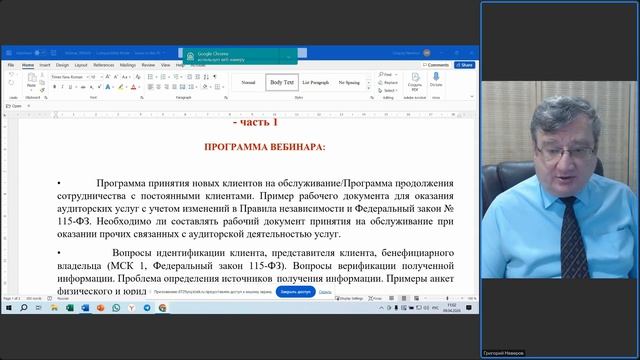Toggle Italic formatting
The height and width of the screenshot is (360, 640).
[x=62, y=87]
